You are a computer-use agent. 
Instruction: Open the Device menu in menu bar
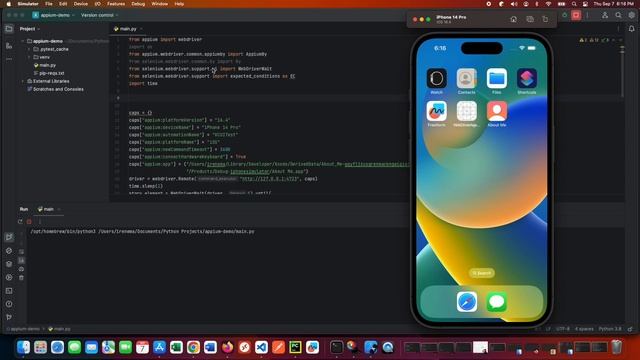[x=80, y=4]
